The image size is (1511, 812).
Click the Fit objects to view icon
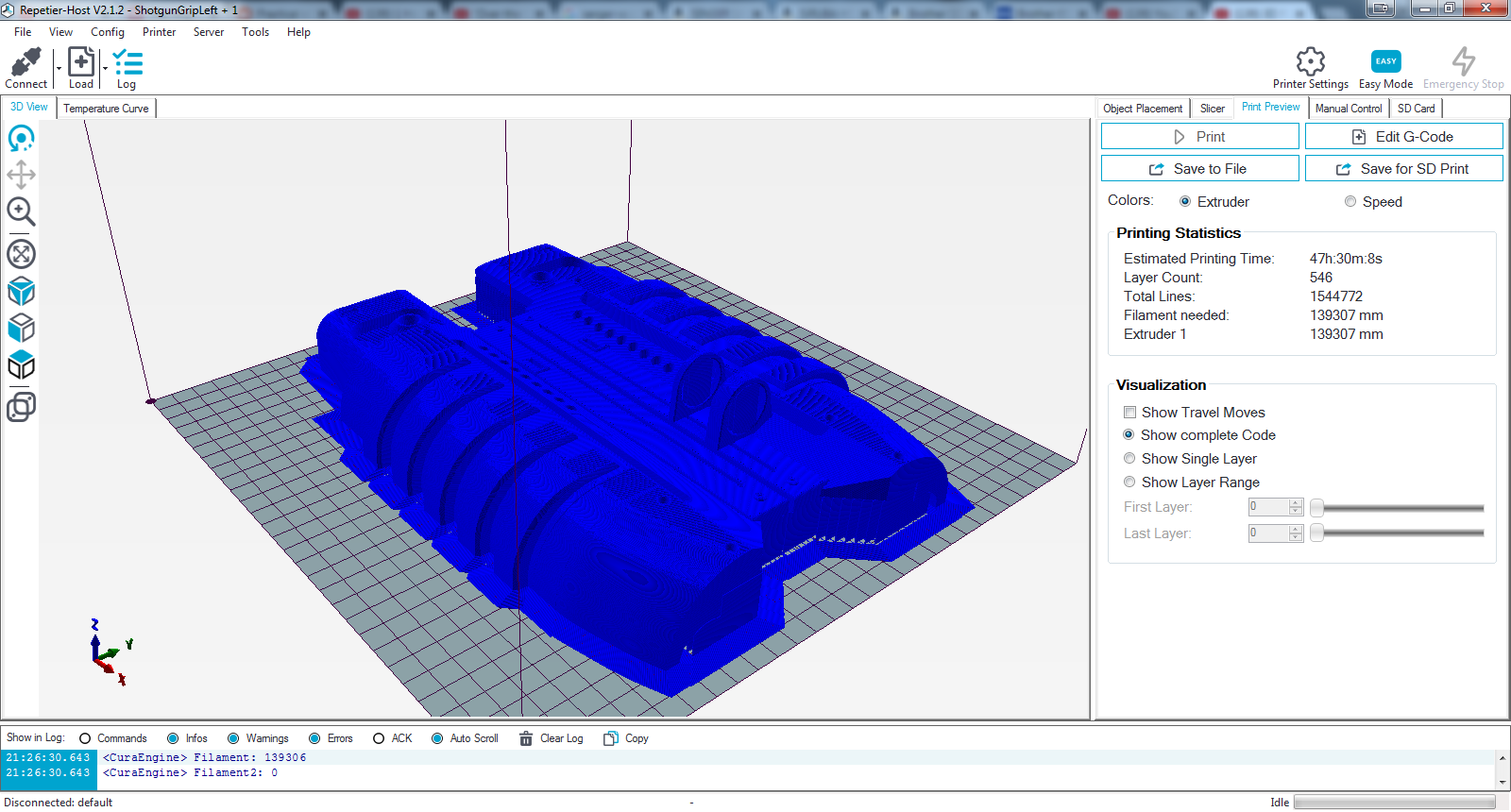coord(21,254)
